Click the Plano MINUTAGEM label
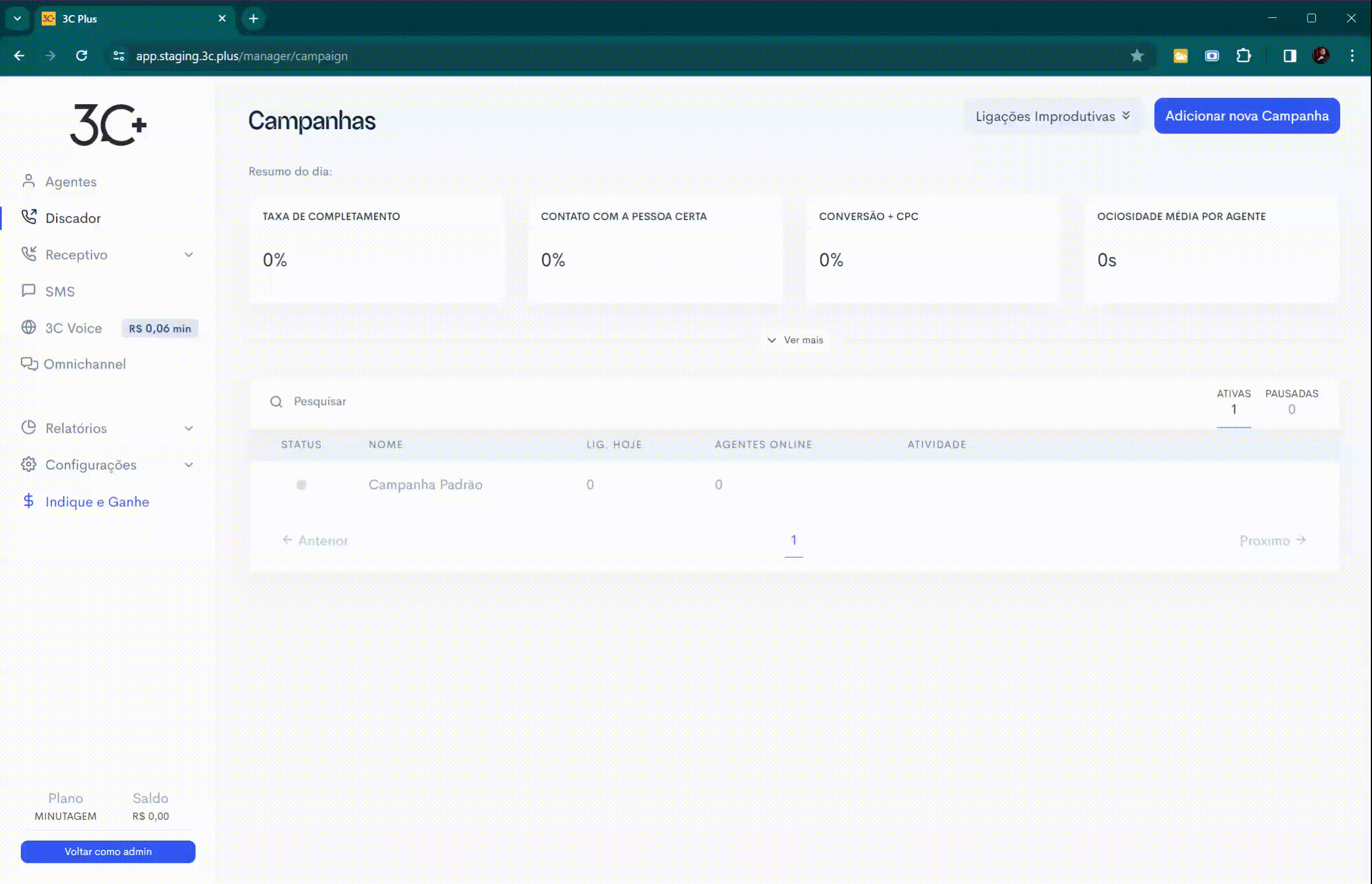The image size is (1372, 884). [x=65, y=806]
